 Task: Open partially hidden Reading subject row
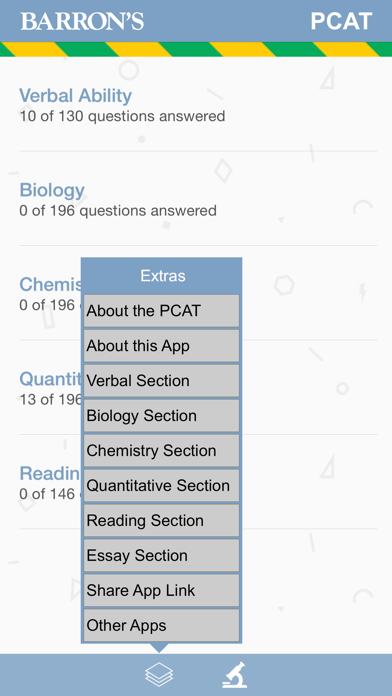pyautogui.click(x=50, y=482)
